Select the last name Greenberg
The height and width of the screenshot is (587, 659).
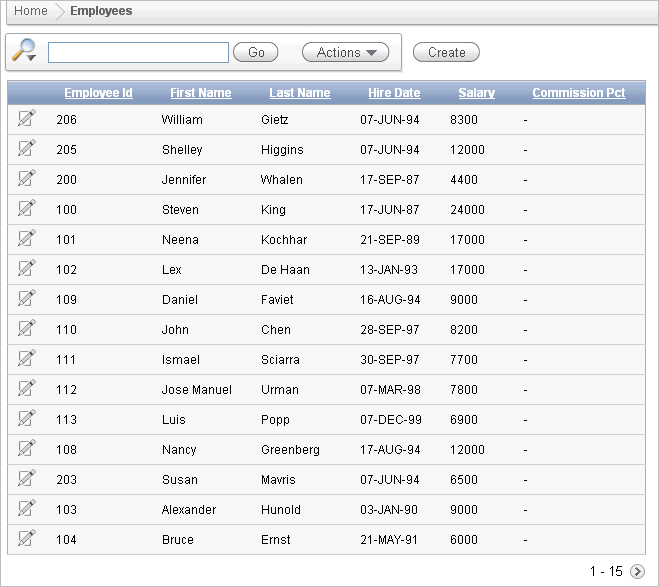pyautogui.click(x=290, y=450)
